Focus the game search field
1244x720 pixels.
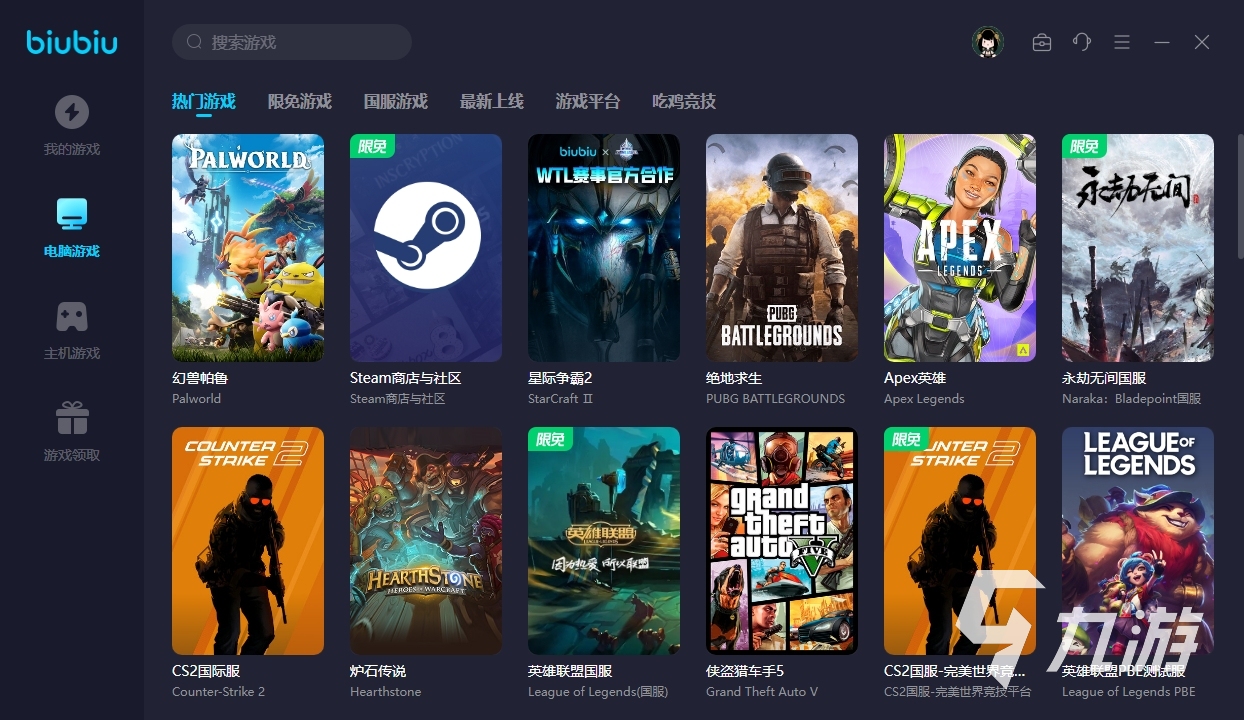[x=292, y=42]
